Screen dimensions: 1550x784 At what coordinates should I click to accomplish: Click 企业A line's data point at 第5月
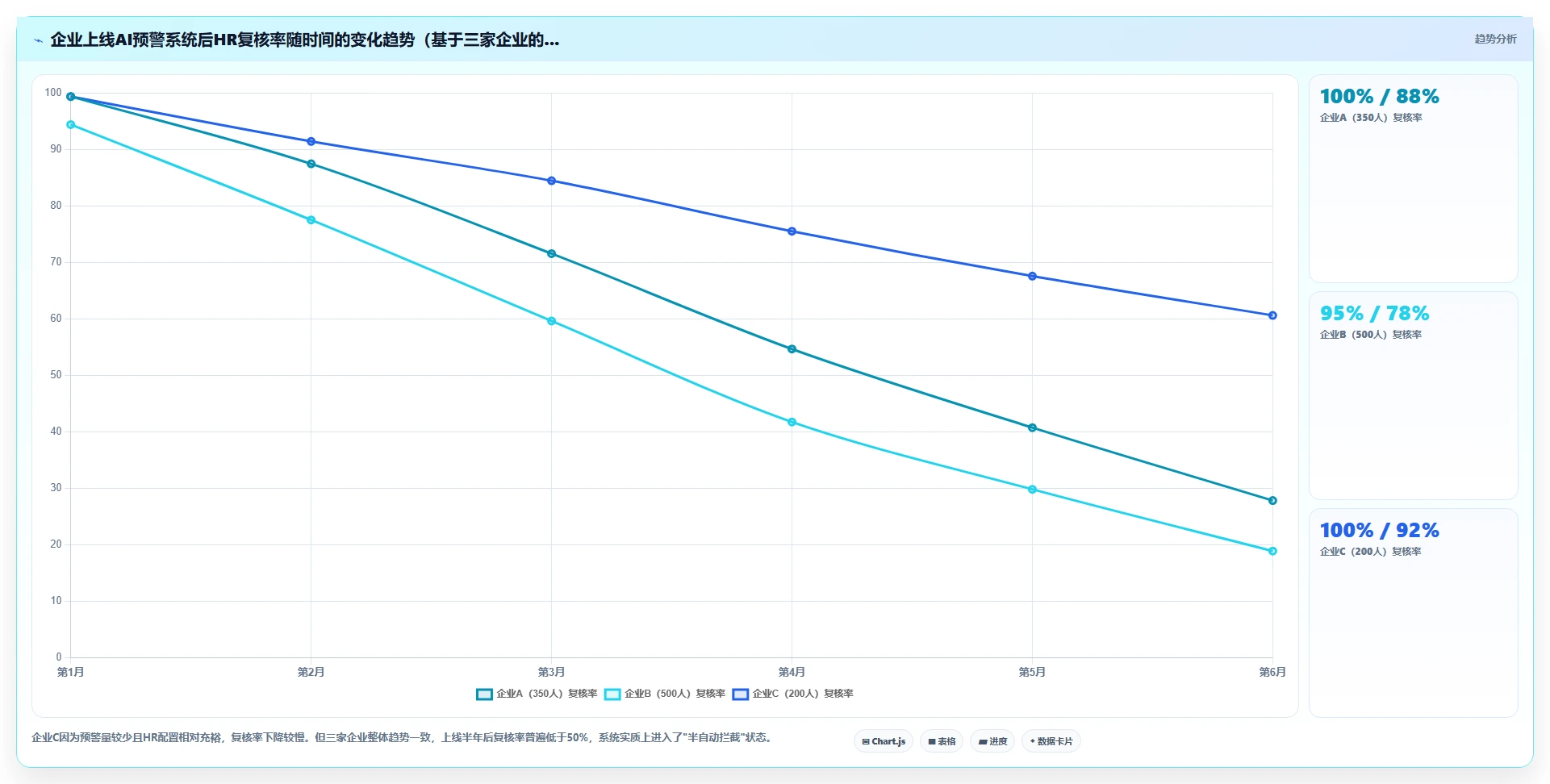pos(1033,428)
